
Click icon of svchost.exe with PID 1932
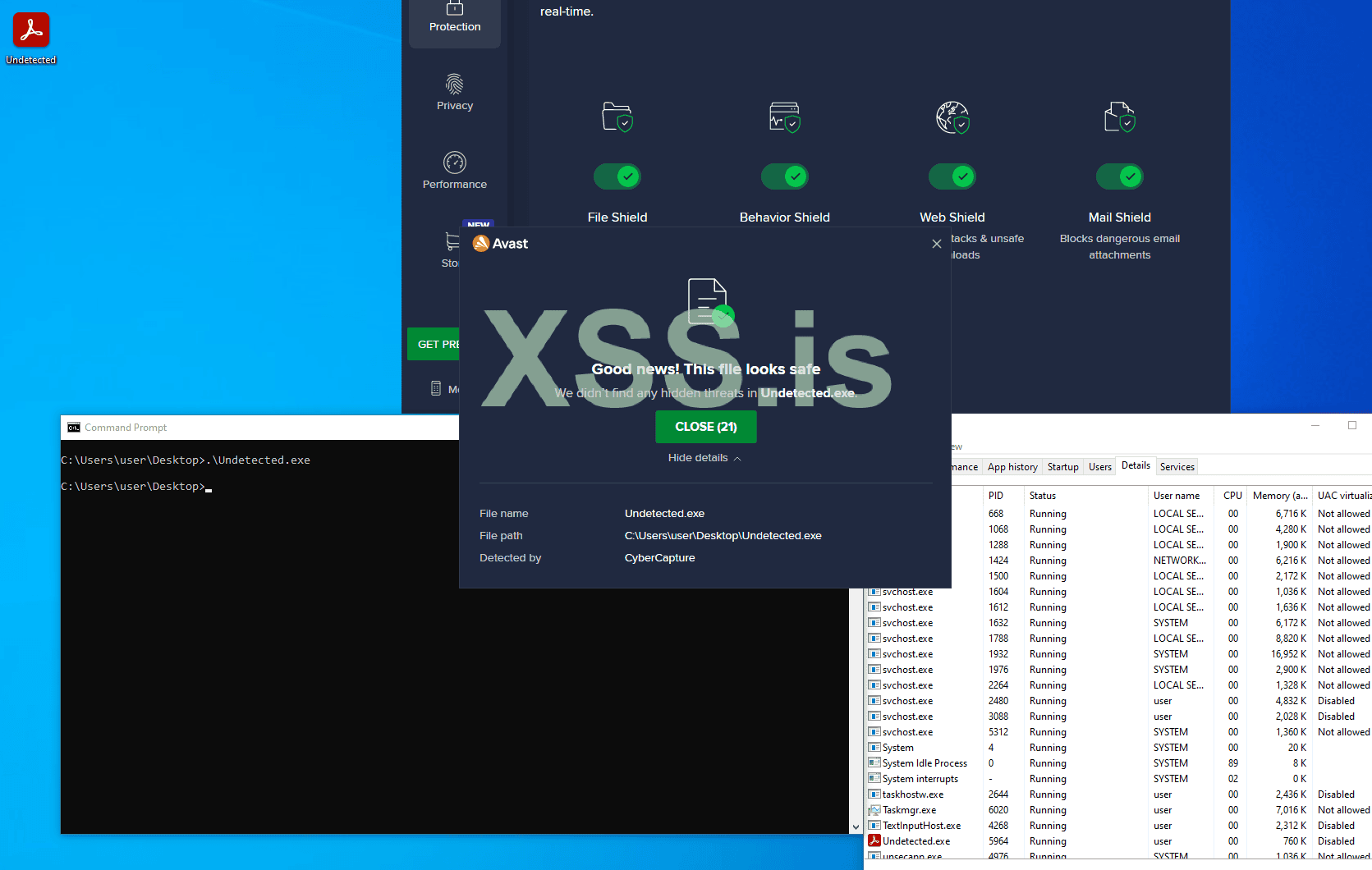click(x=874, y=654)
